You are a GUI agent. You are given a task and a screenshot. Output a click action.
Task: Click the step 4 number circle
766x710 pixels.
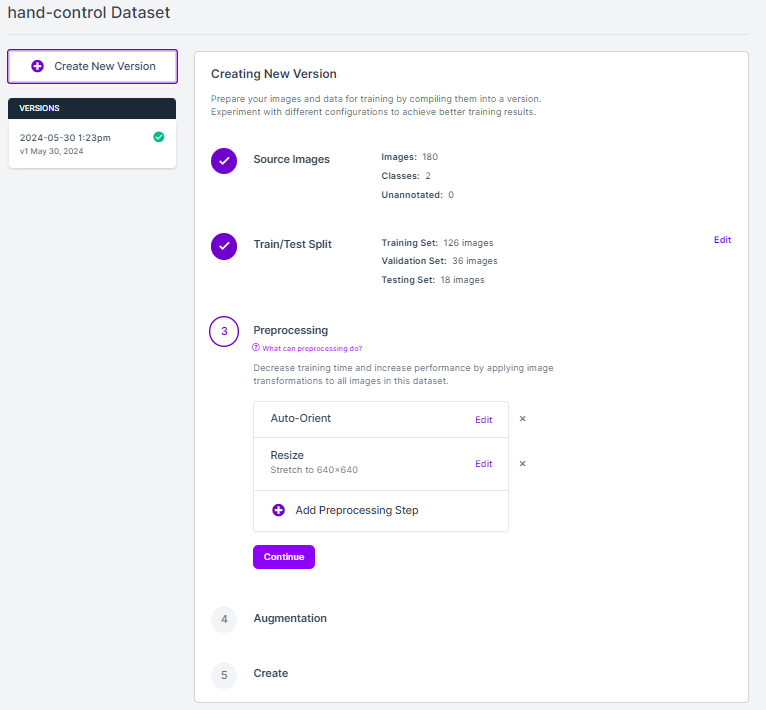(x=224, y=620)
